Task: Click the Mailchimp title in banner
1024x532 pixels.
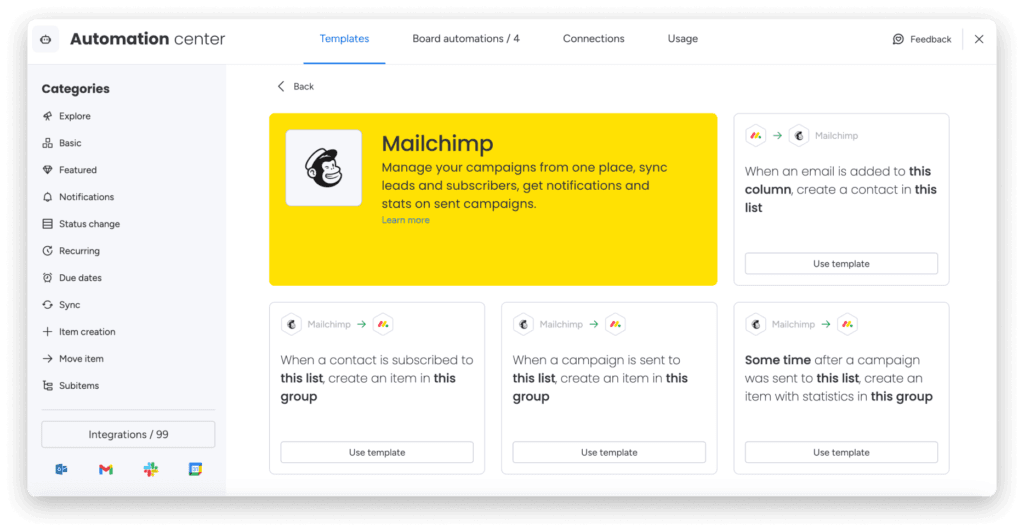Action: pyautogui.click(x=438, y=144)
